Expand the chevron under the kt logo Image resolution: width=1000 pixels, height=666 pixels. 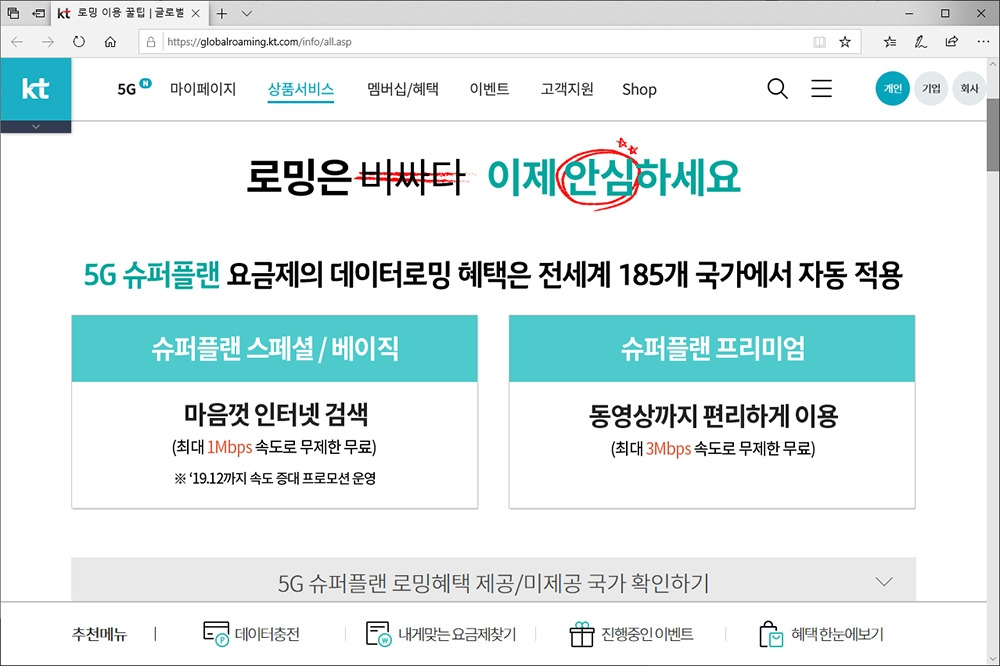36,127
